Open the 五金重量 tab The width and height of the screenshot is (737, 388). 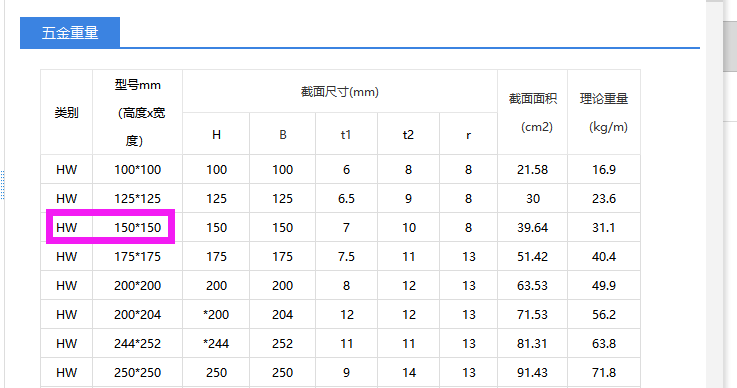tap(70, 32)
